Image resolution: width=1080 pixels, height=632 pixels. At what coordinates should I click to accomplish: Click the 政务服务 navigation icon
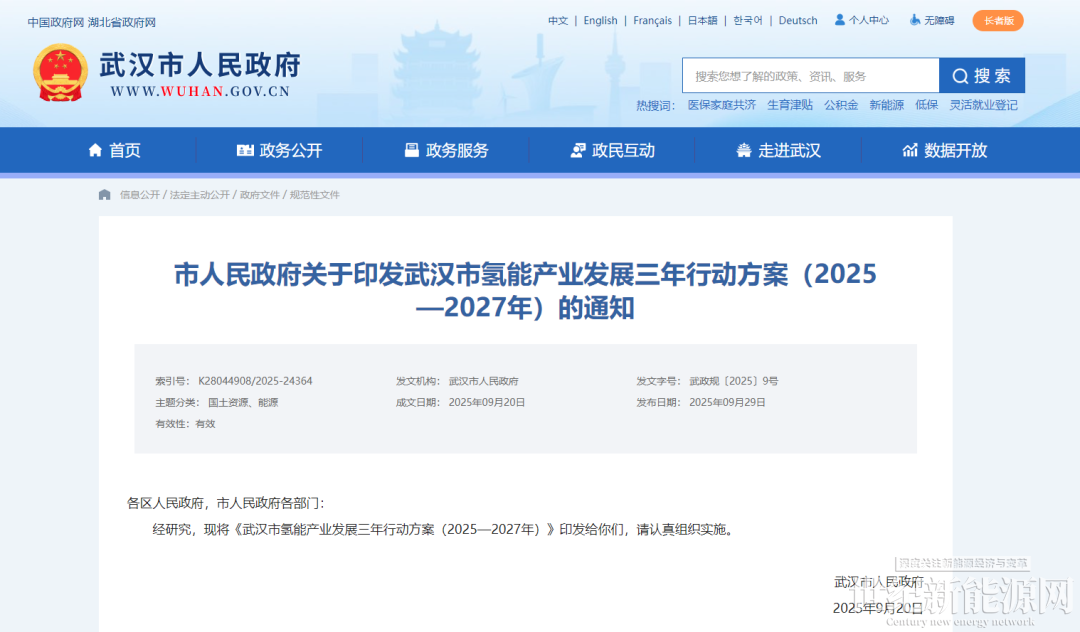coord(411,150)
